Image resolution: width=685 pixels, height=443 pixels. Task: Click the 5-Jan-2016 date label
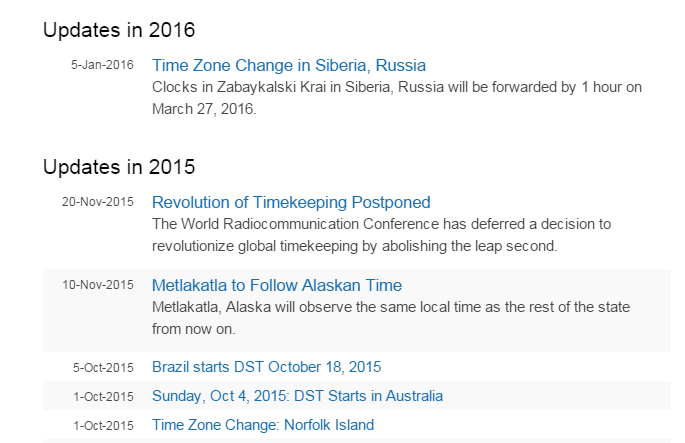pos(102,66)
